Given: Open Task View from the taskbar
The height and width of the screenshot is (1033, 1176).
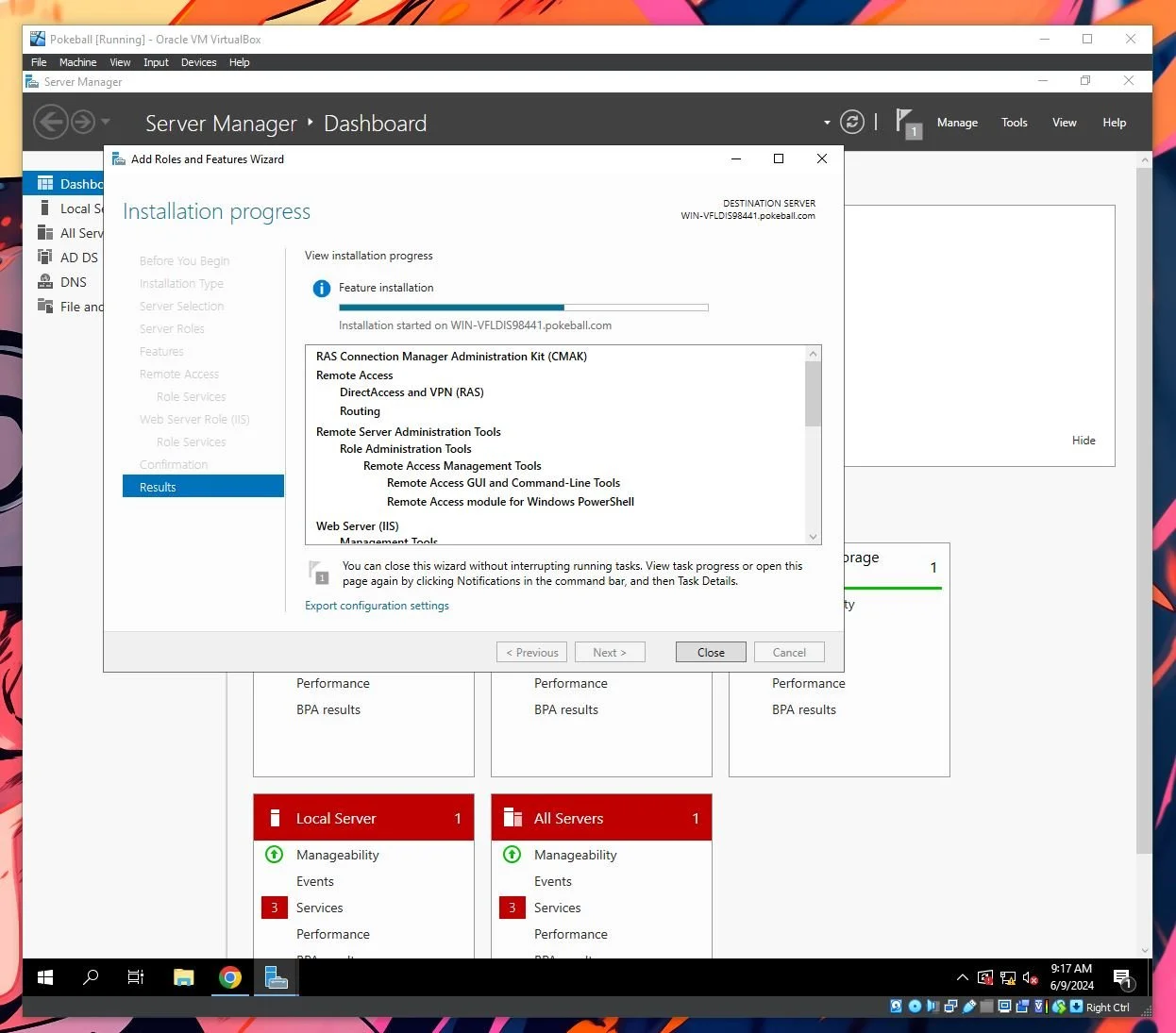Looking at the screenshot, I should [136, 977].
